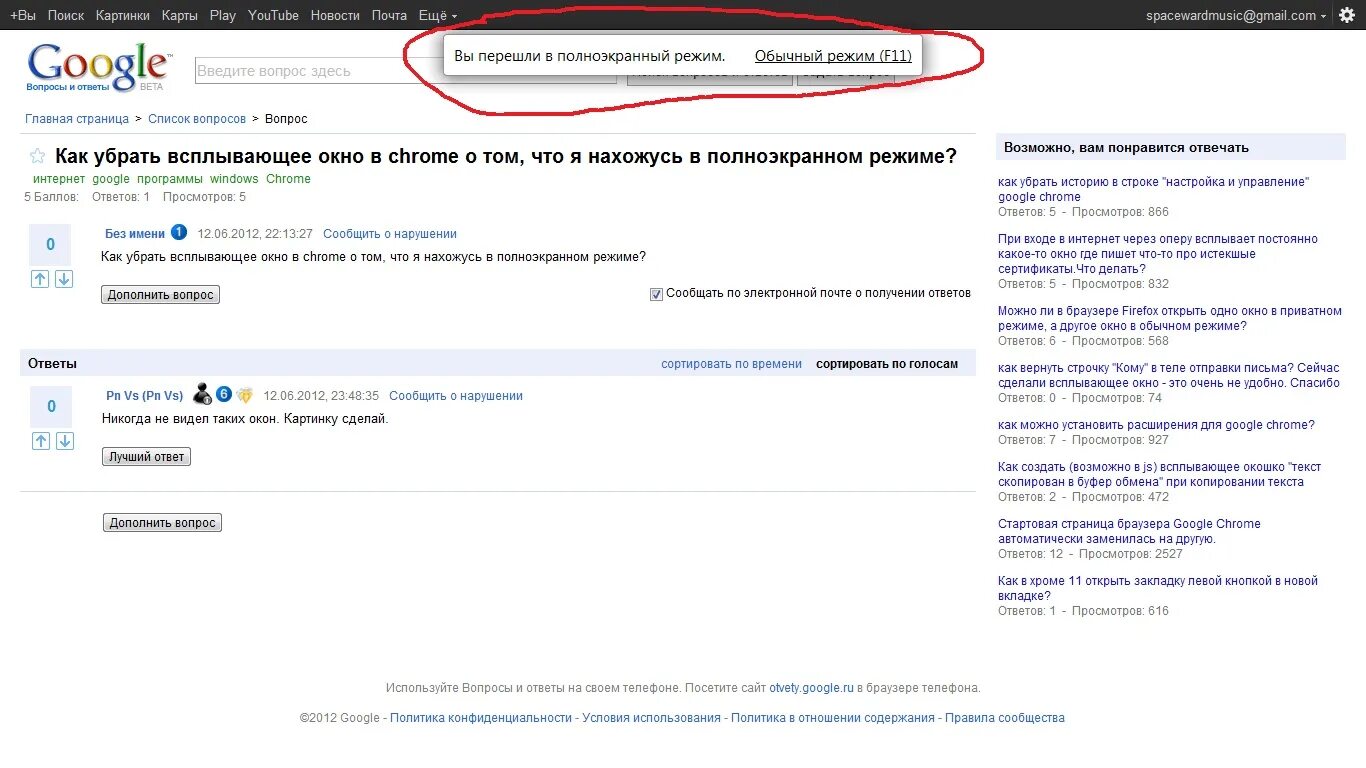Sort answers with сортировать по голосам
Viewport: 1366px width, 768px height.
(887, 364)
